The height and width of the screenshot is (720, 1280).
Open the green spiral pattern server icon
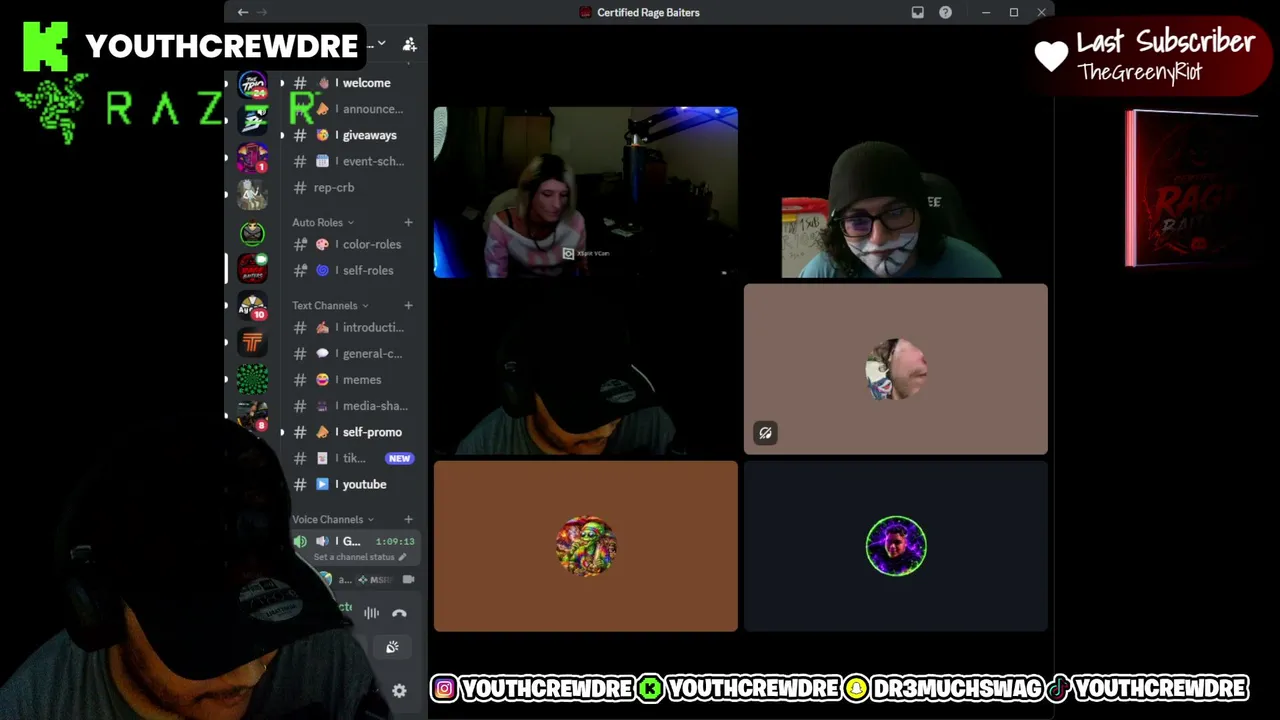[x=253, y=380]
